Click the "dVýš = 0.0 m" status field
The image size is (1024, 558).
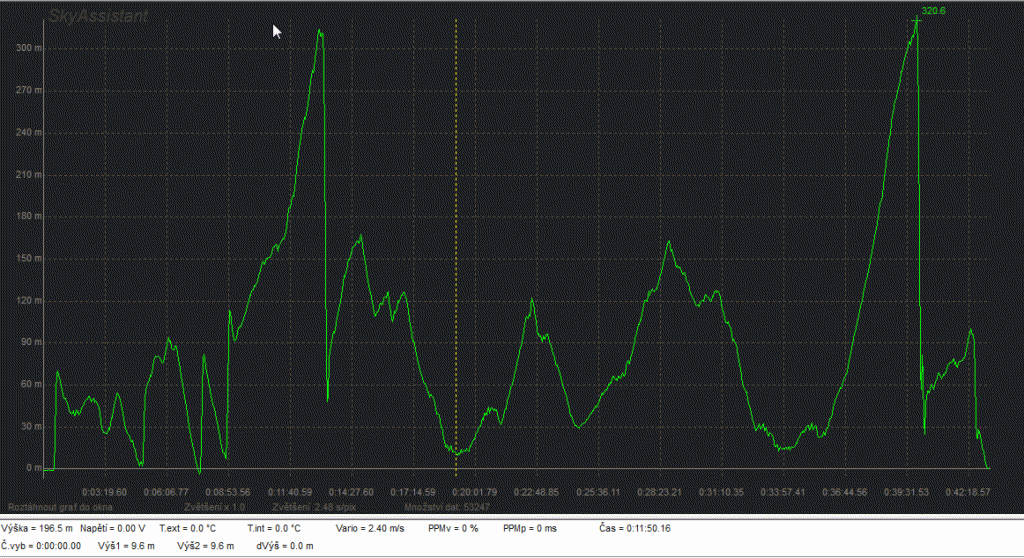pos(284,545)
